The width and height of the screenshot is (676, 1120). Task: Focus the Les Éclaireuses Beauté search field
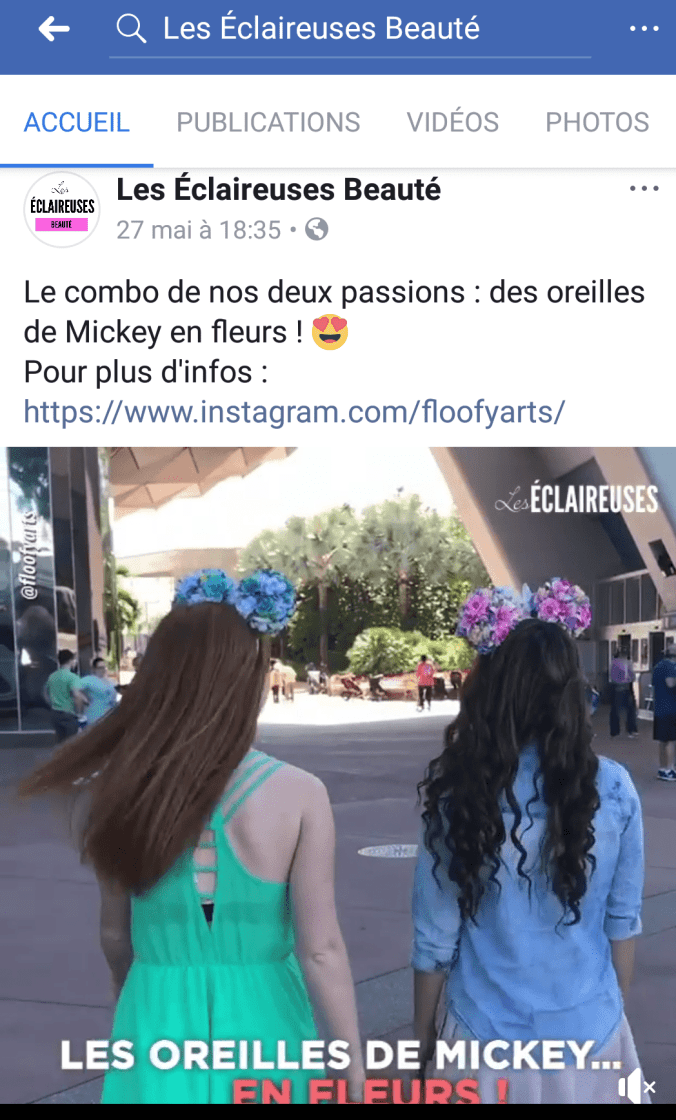coord(350,30)
